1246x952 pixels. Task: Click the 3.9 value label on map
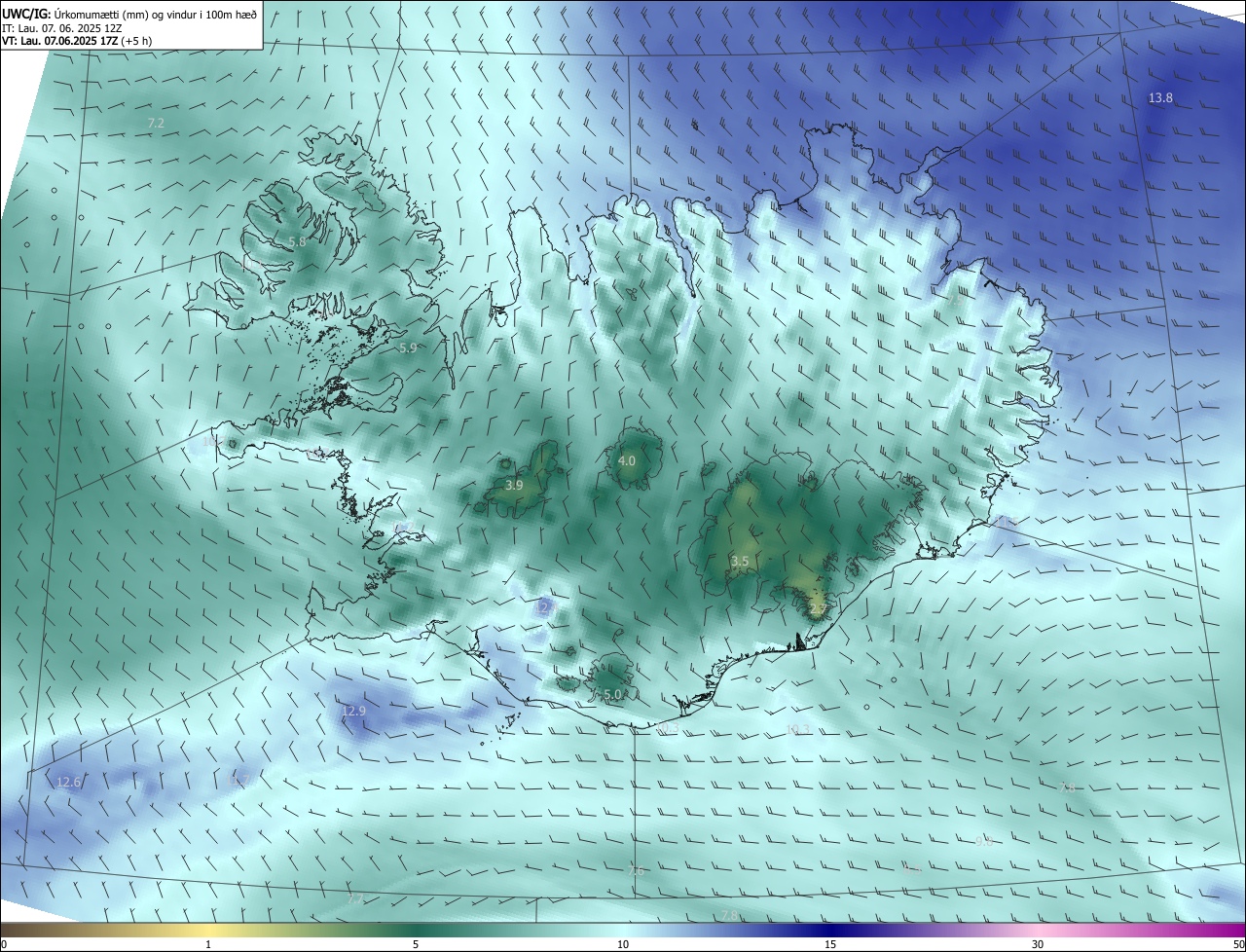[514, 485]
